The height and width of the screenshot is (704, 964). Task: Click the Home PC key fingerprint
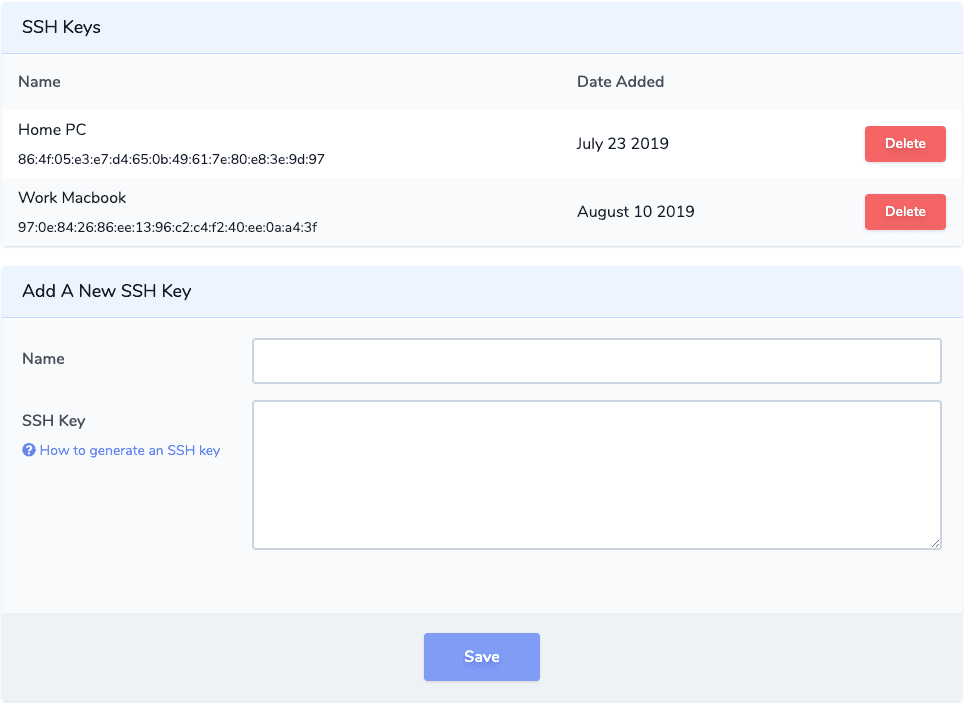[x=172, y=159]
